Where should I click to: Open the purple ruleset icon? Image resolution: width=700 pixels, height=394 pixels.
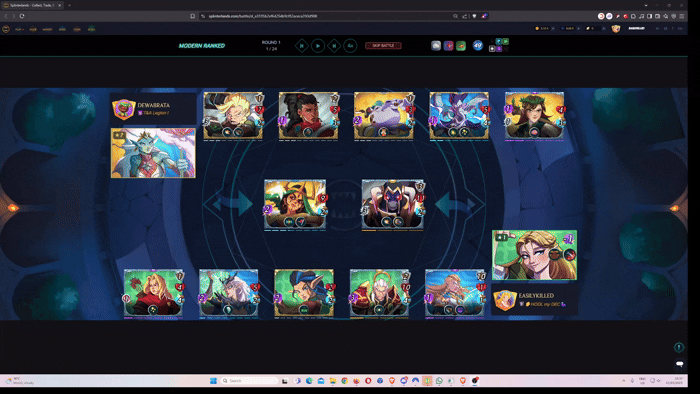(448, 46)
